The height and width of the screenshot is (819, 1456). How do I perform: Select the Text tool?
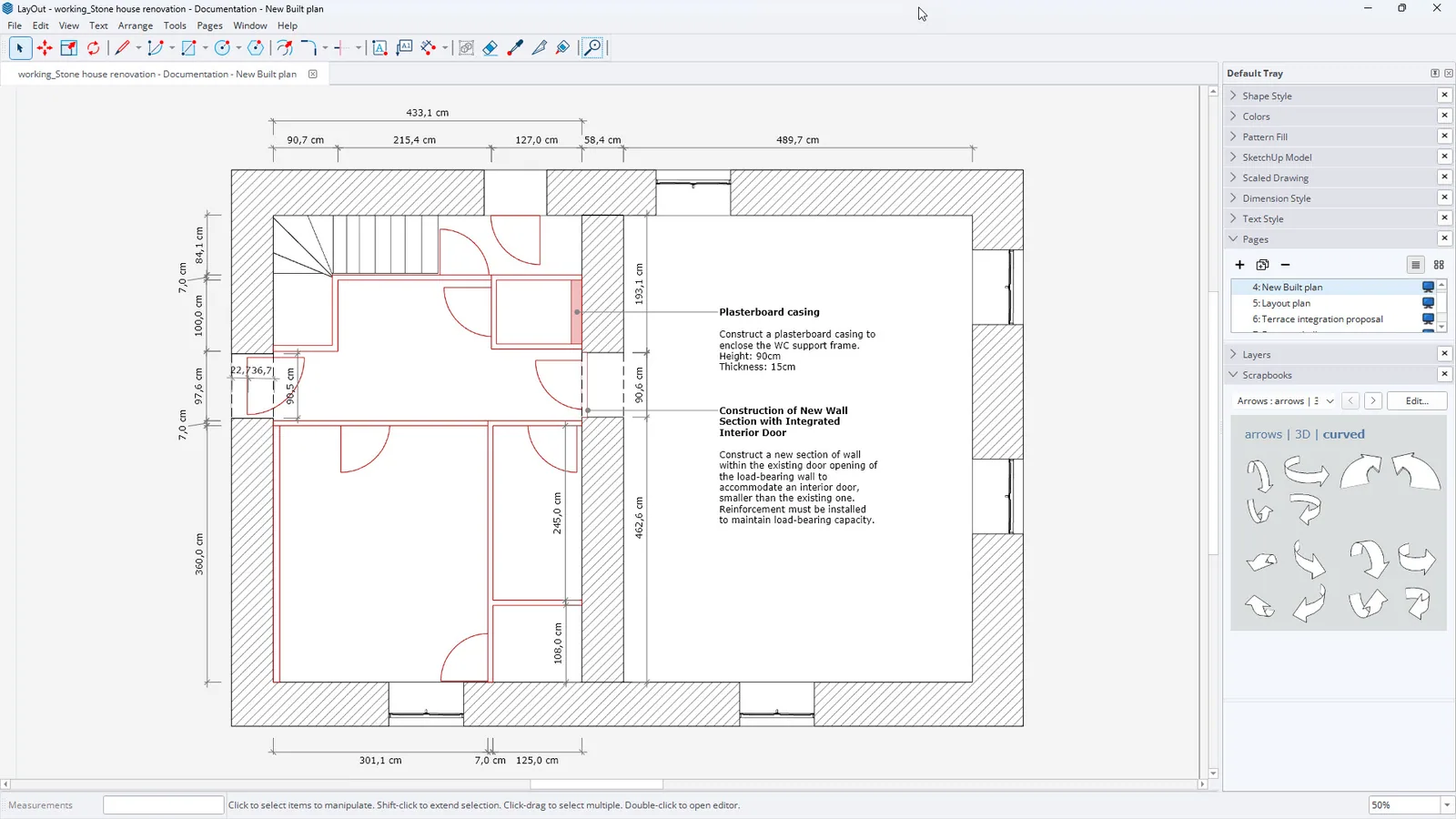[x=379, y=48]
